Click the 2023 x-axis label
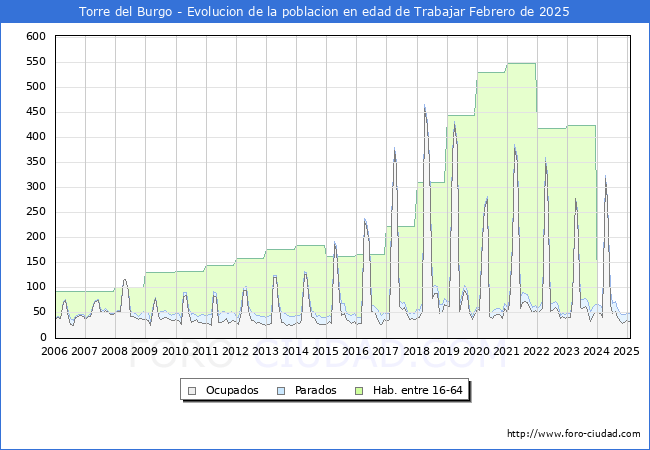650x450 pixels. 567,351
